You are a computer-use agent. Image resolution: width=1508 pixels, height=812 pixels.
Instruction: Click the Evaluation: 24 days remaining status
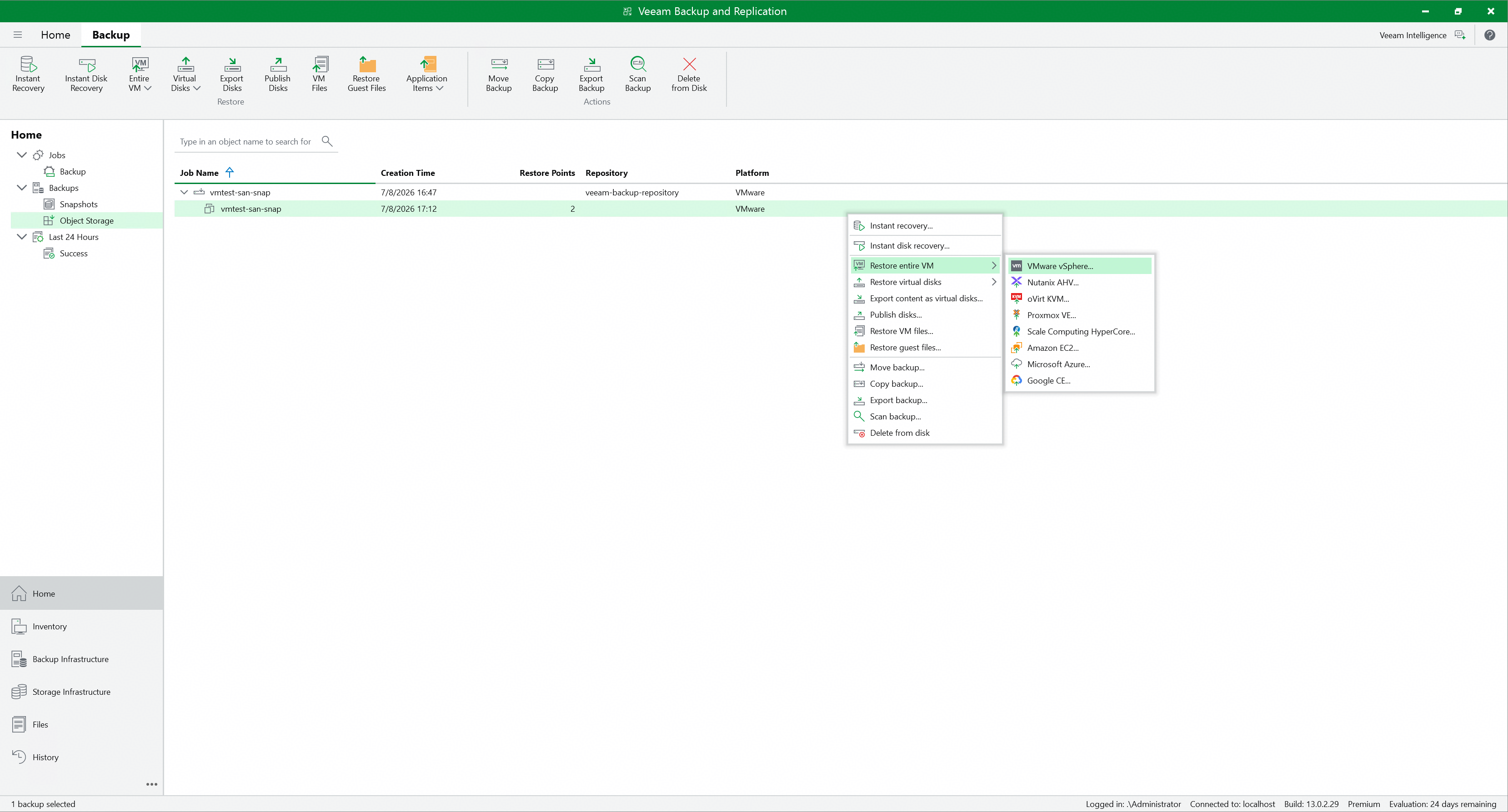(x=1443, y=804)
